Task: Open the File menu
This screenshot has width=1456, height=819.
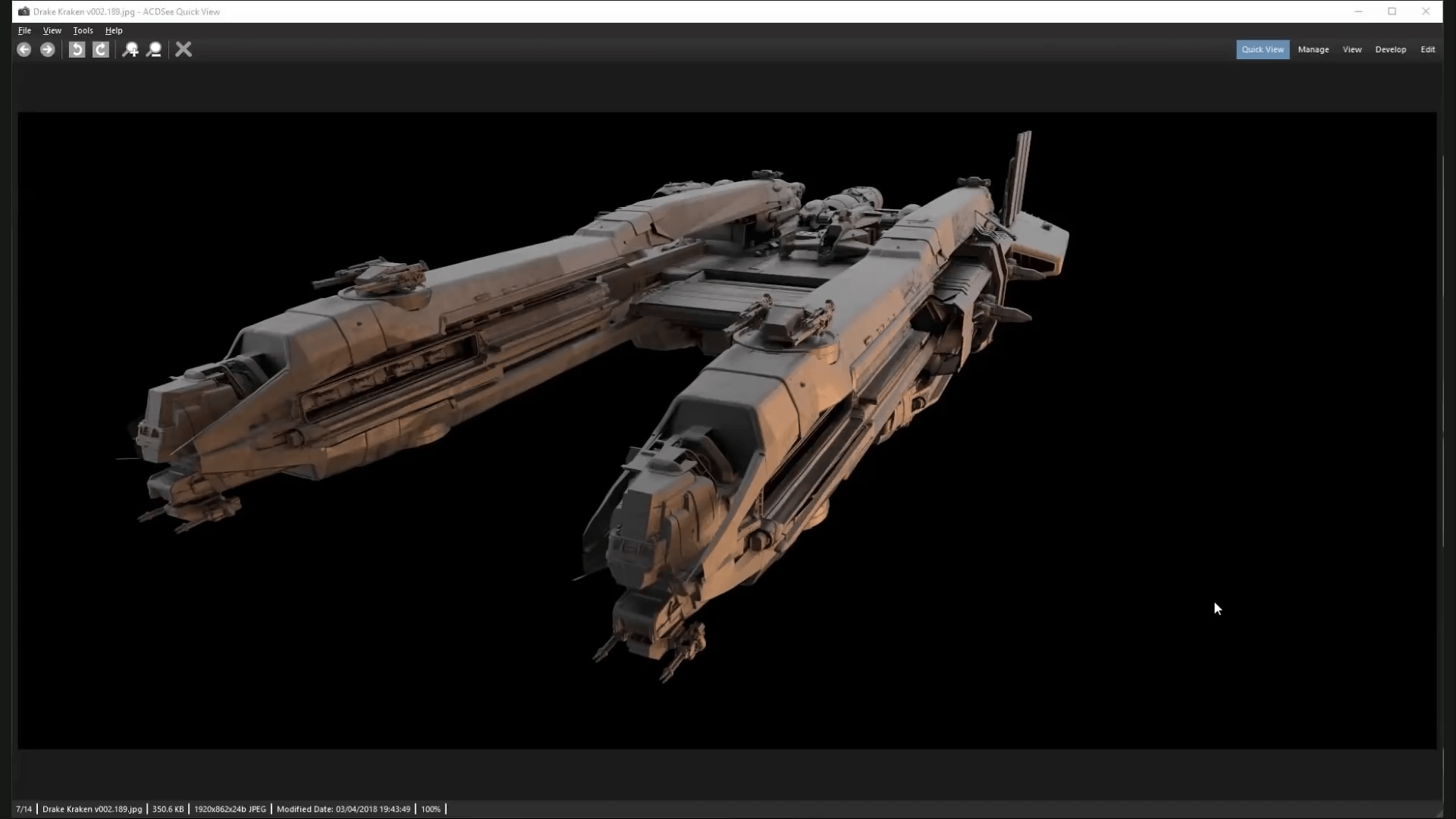Action: pos(24,30)
